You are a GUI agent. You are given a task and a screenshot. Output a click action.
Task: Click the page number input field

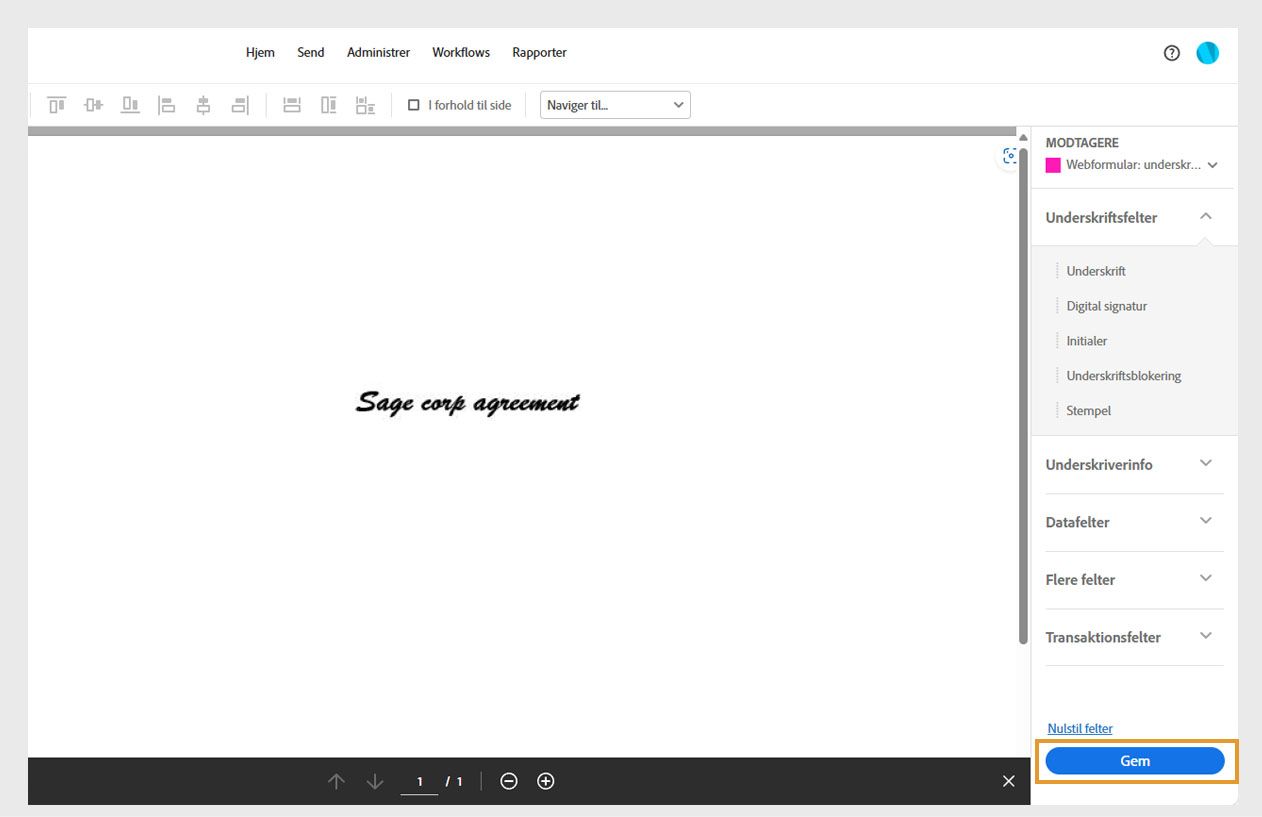point(420,782)
